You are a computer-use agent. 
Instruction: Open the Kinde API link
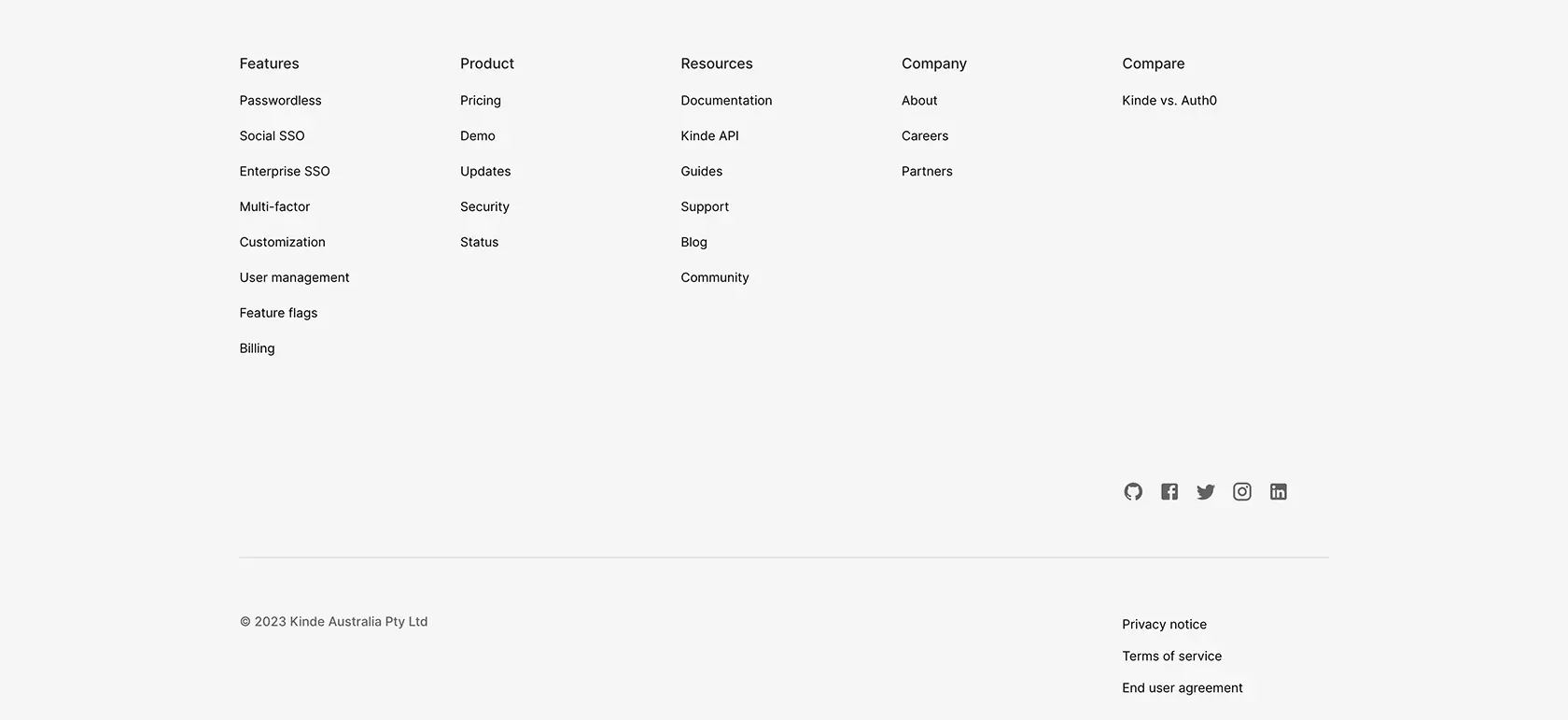pyautogui.click(x=709, y=135)
